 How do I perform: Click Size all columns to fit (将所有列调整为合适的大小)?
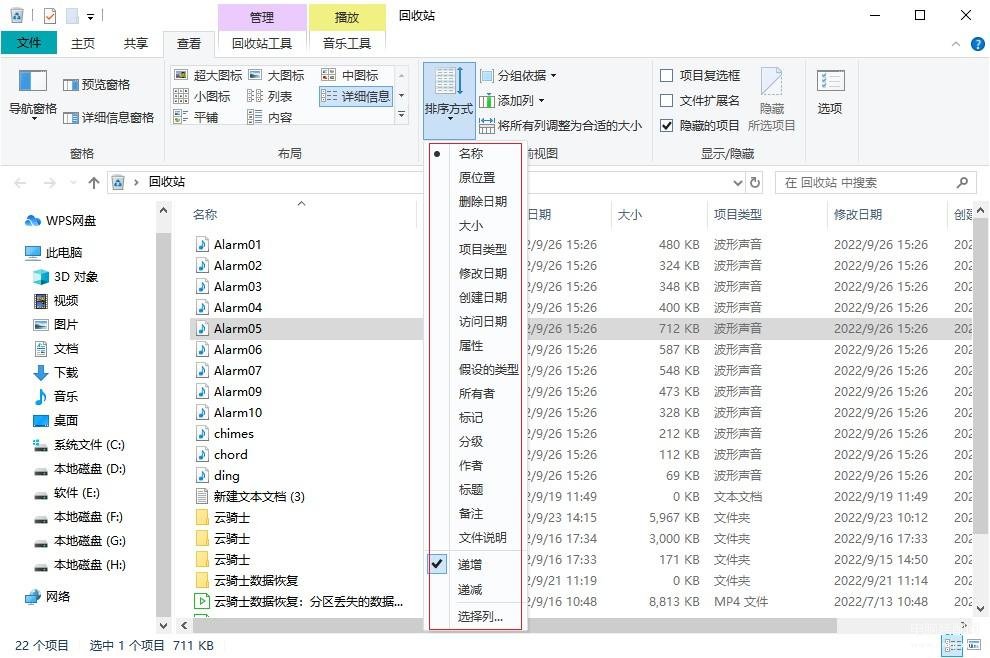click(x=560, y=126)
